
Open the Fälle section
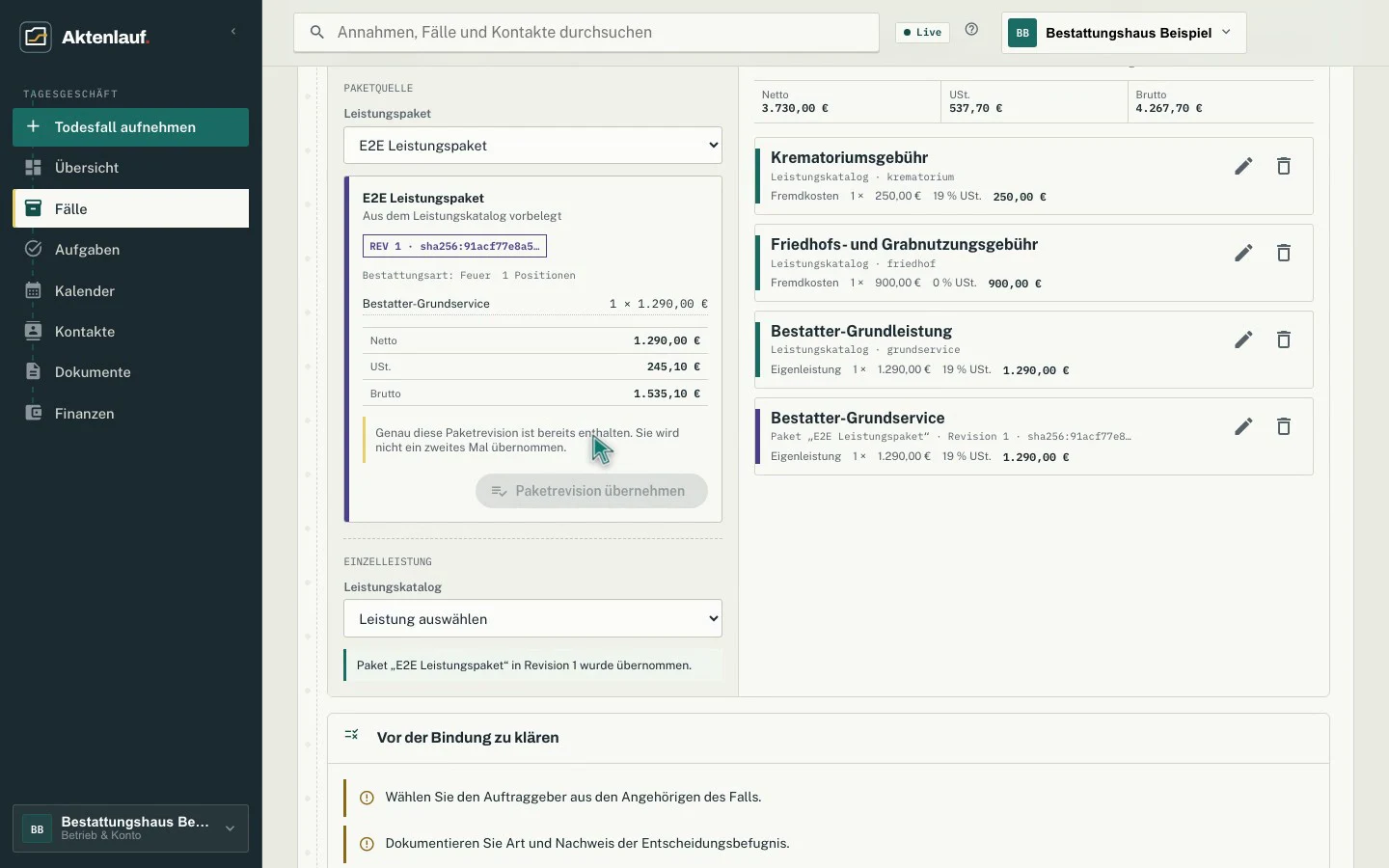pyautogui.click(x=130, y=208)
